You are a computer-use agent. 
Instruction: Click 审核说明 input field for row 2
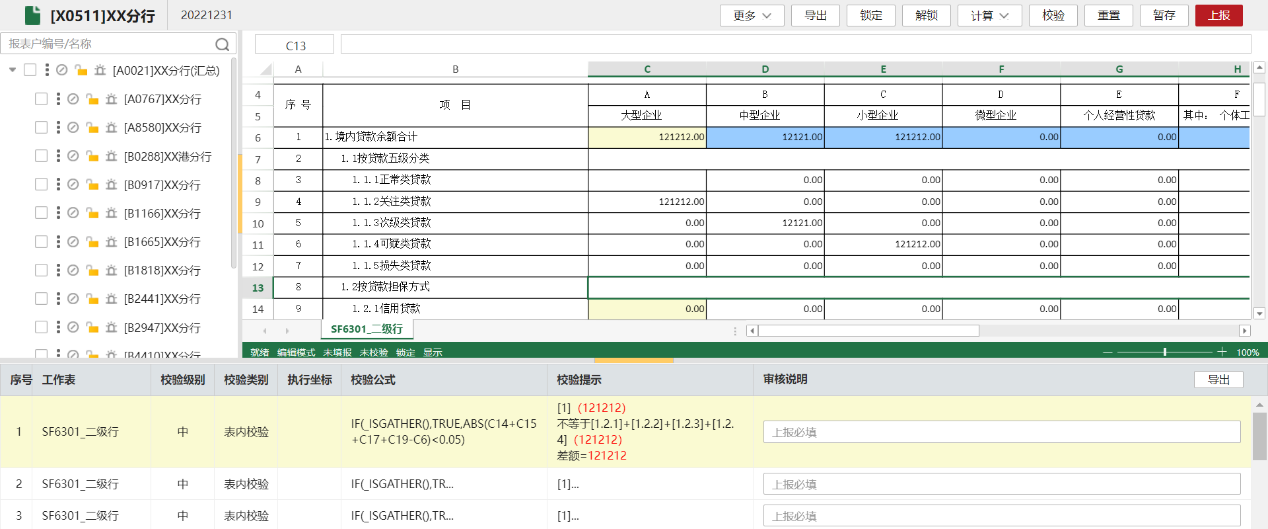[1001, 484]
